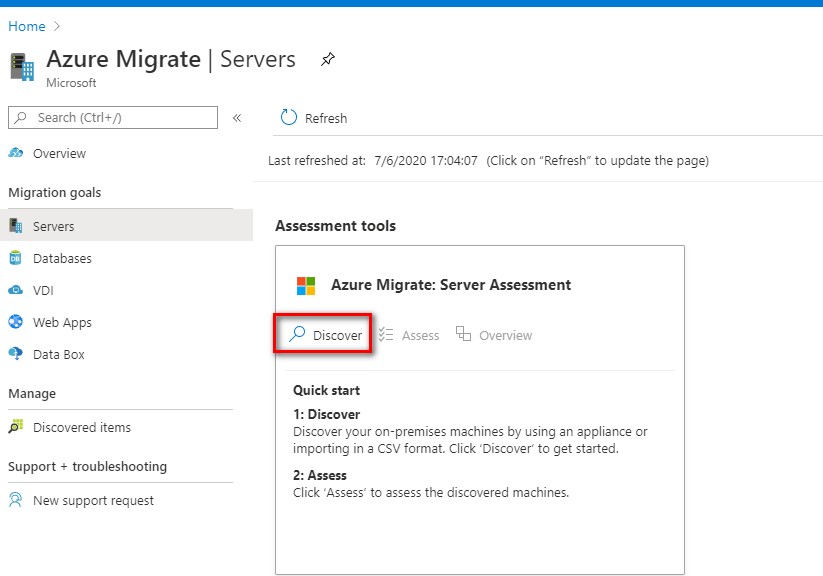Click the Discover button

[325, 335]
